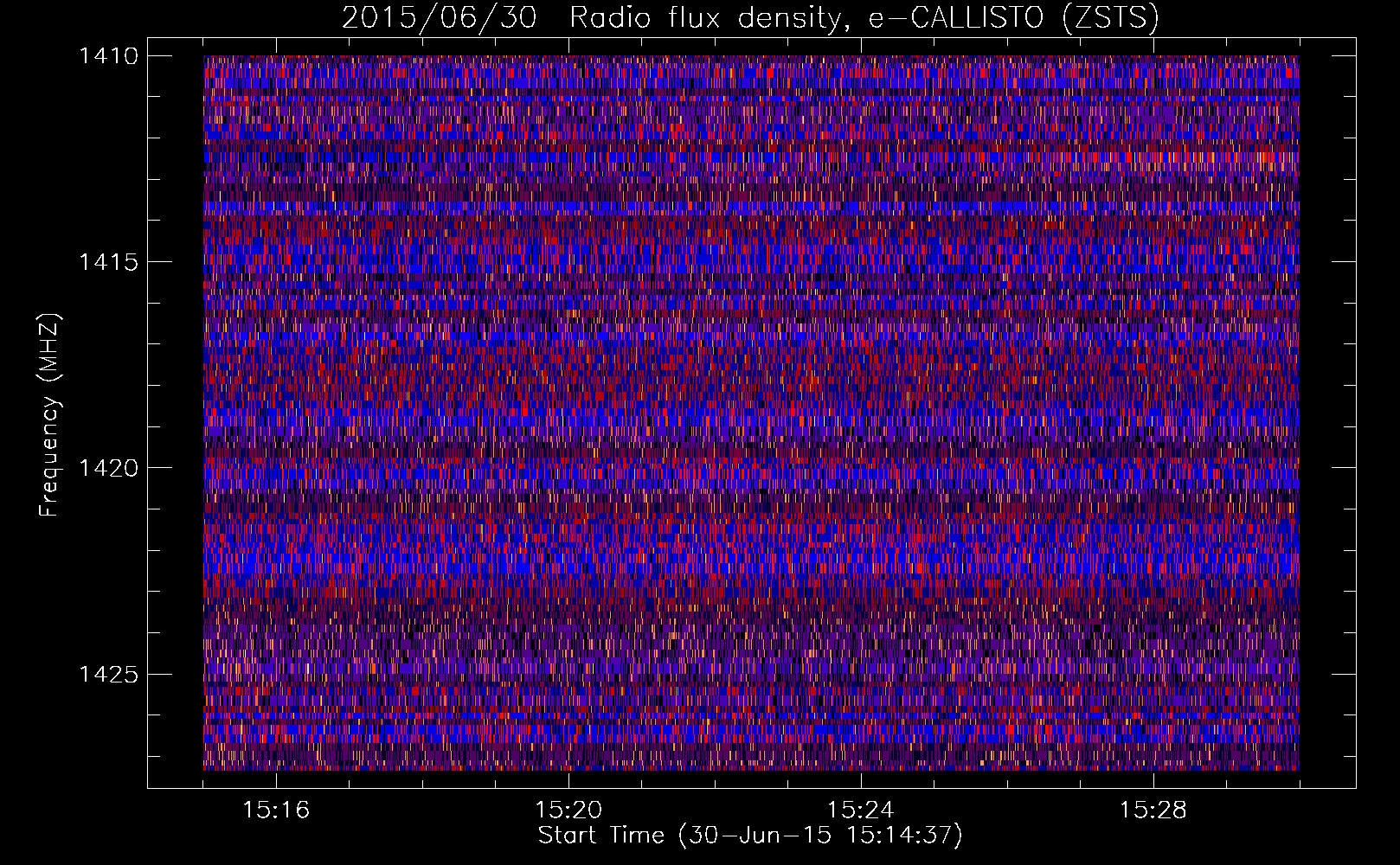This screenshot has width=1400, height=865.
Task: Click the 15:20 time tick label
Action: (568, 811)
